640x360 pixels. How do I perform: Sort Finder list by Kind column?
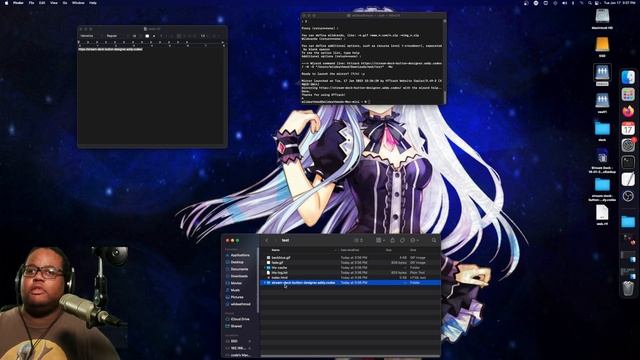pyautogui.click(x=413, y=250)
